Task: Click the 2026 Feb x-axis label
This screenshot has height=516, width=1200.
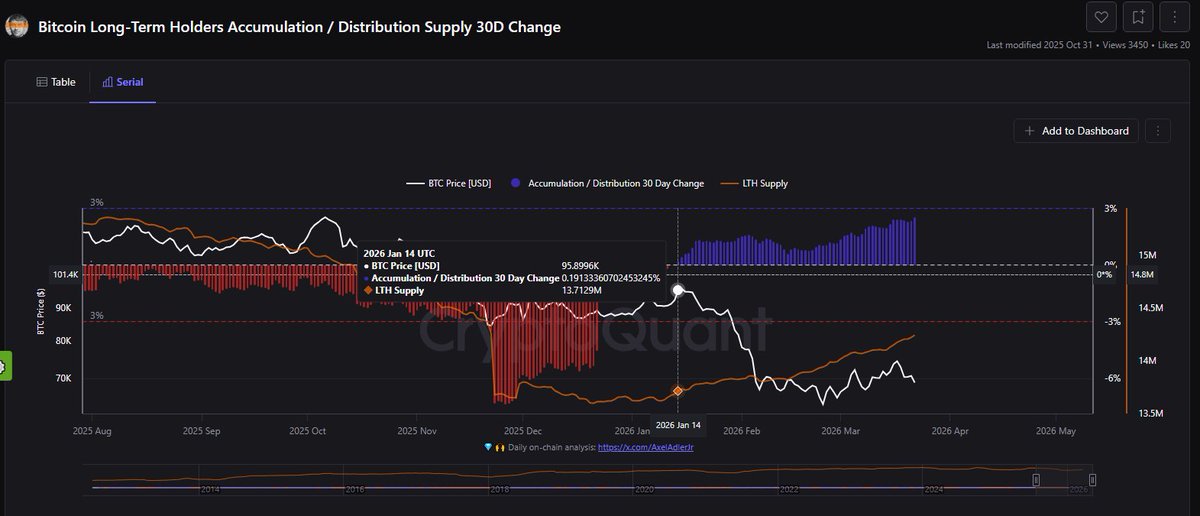Action: coord(741,432)
